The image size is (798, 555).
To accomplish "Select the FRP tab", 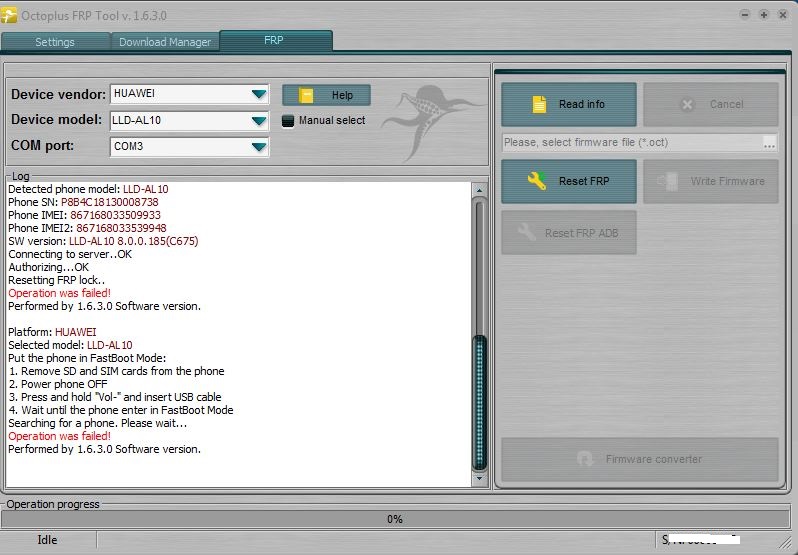I will pyautogui.click(x=276, y=41).
